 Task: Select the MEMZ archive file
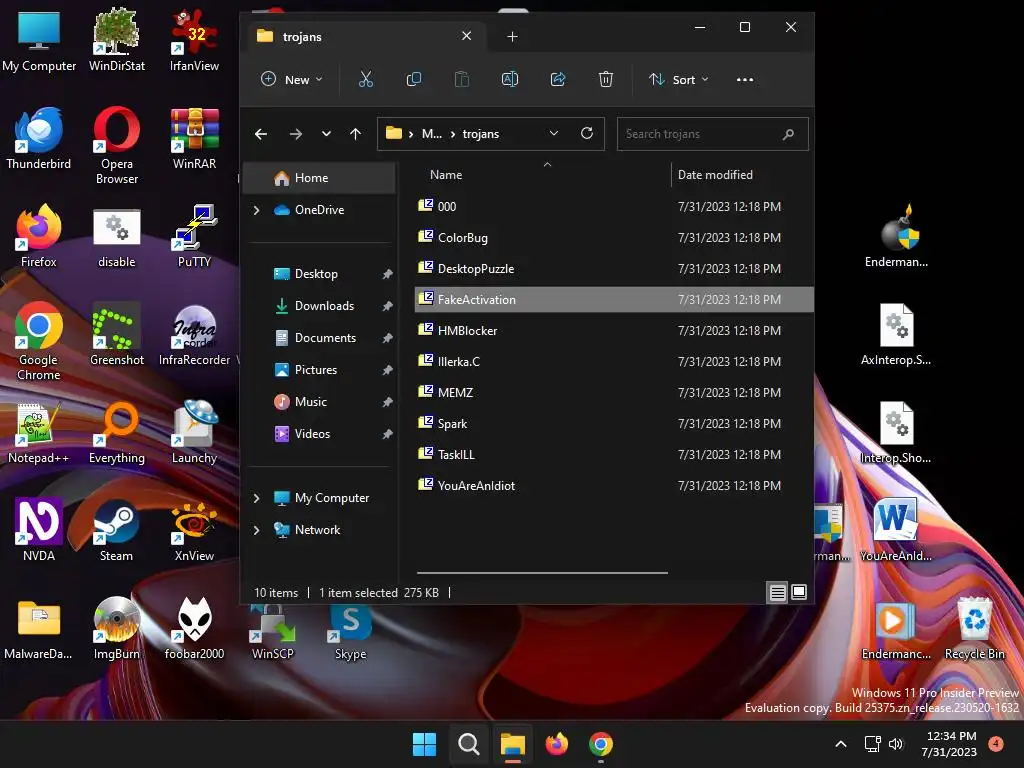[x=614, y=392]
